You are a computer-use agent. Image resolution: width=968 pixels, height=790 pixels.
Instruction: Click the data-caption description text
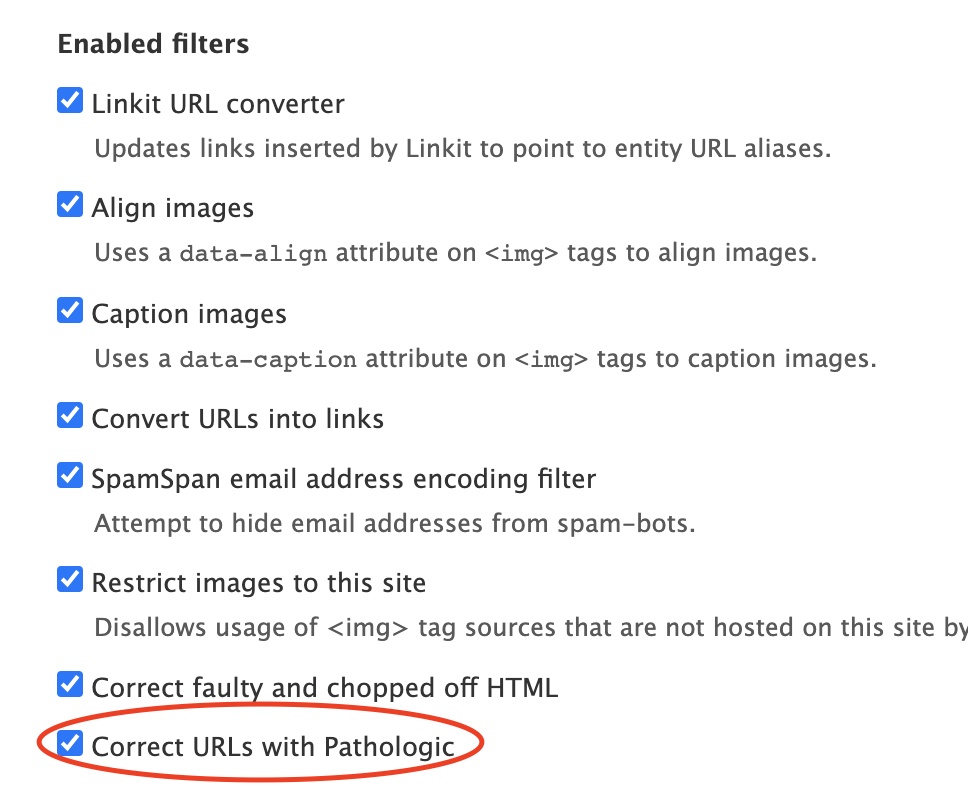tap(485, 358)
